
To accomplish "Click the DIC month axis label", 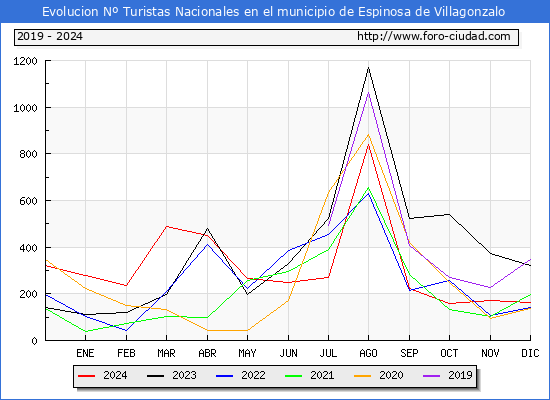I will [x=530, y=353].
